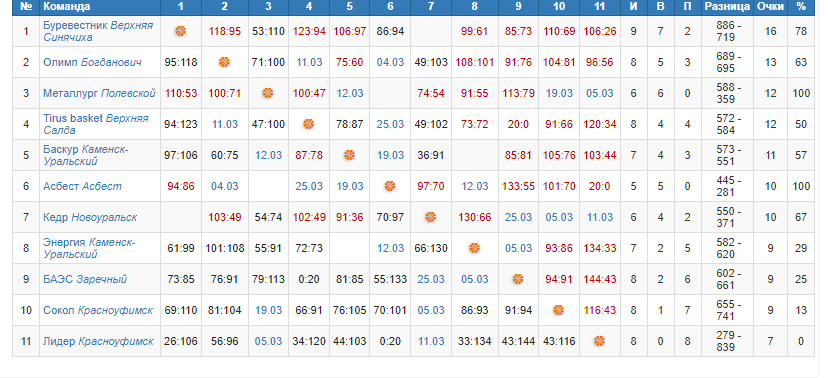This screenshot has width=828, height=378.
Task: Click basketball icon in Tirus basket row
Action: [308, 124]
